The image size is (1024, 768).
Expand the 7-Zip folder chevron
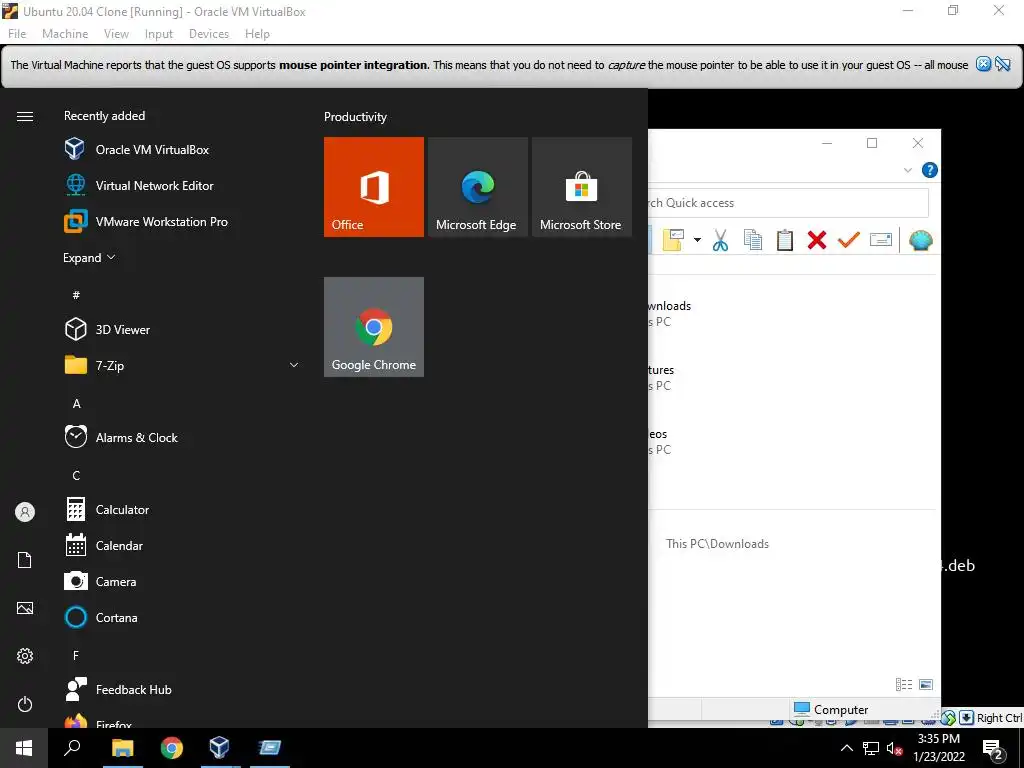point(294,365)
